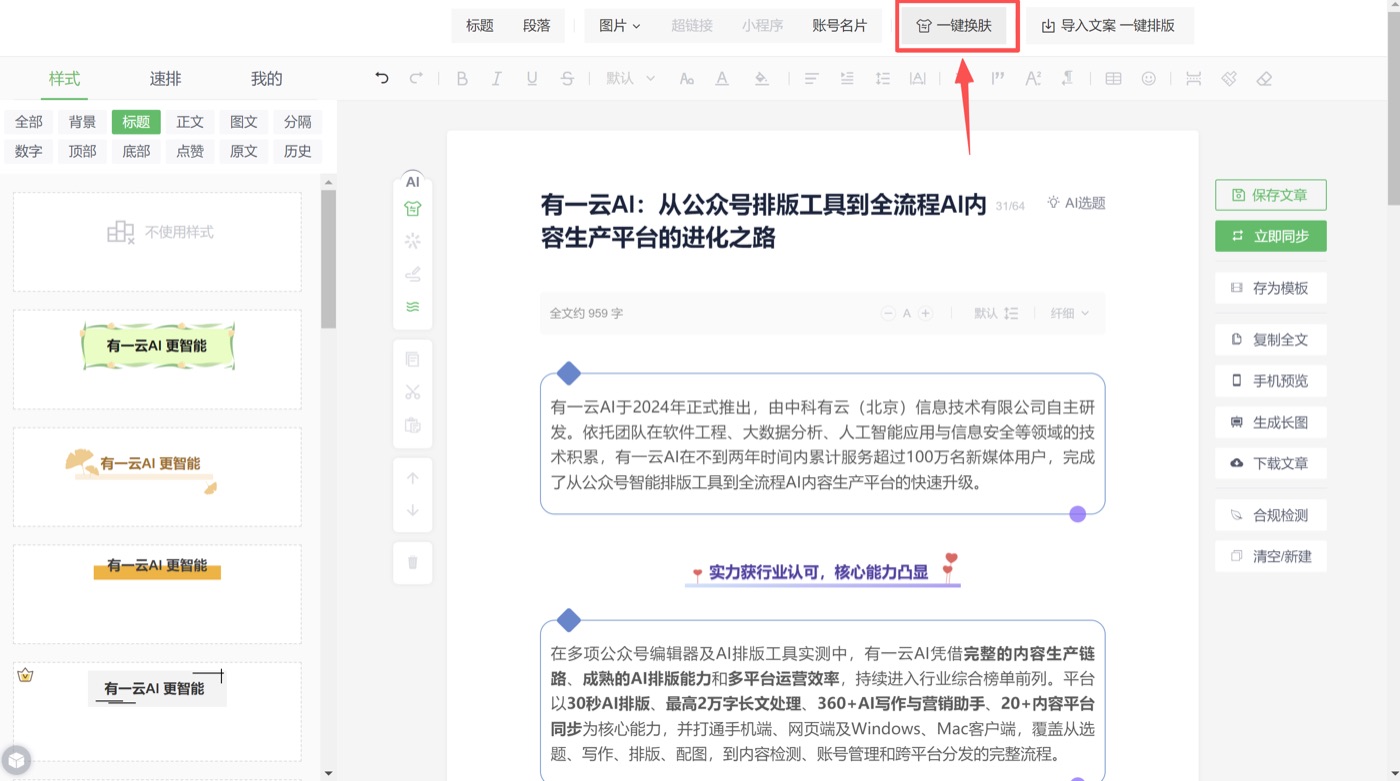The height and width of the screenshot is (781, 1400).
Task: Click the 保存文章 button
Action: [1271, 195]
